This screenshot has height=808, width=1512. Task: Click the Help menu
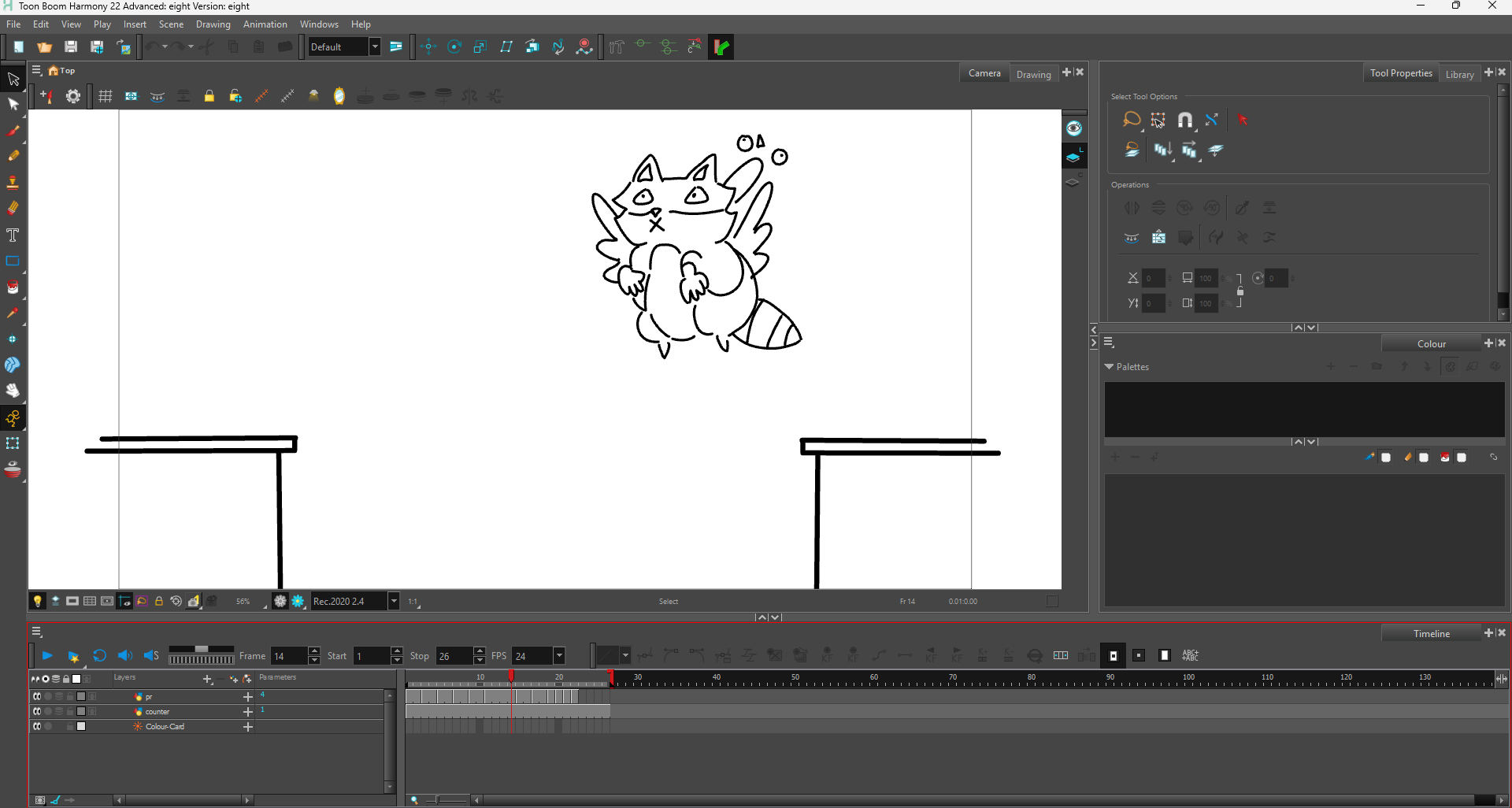point(361,24)
